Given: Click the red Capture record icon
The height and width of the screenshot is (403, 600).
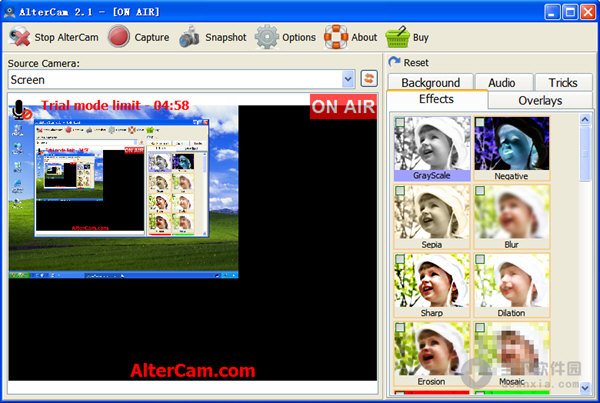Looking at the screenshot, I should [119, 36].
